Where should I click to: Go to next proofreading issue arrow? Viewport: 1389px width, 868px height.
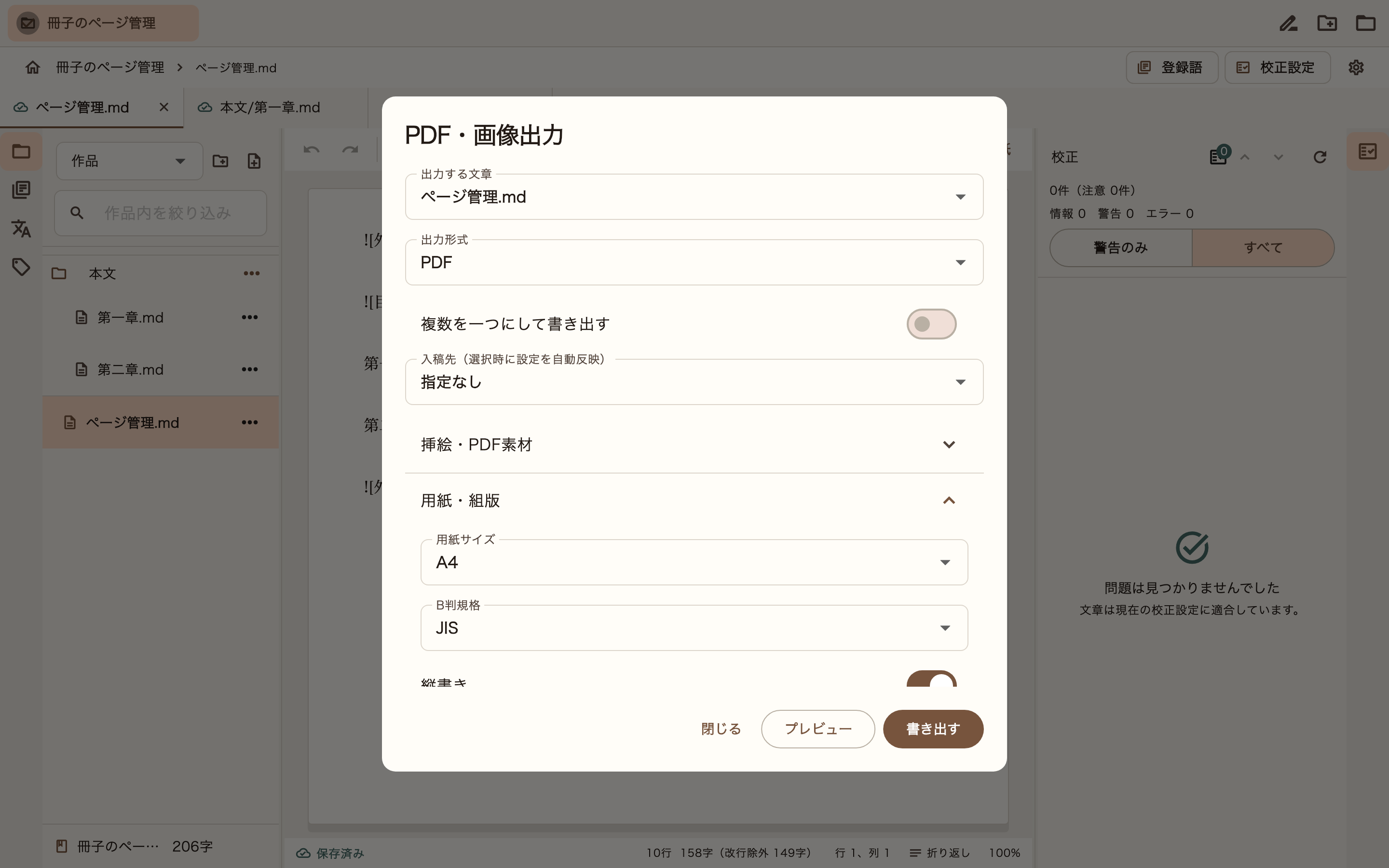(x=1278, y=157)
